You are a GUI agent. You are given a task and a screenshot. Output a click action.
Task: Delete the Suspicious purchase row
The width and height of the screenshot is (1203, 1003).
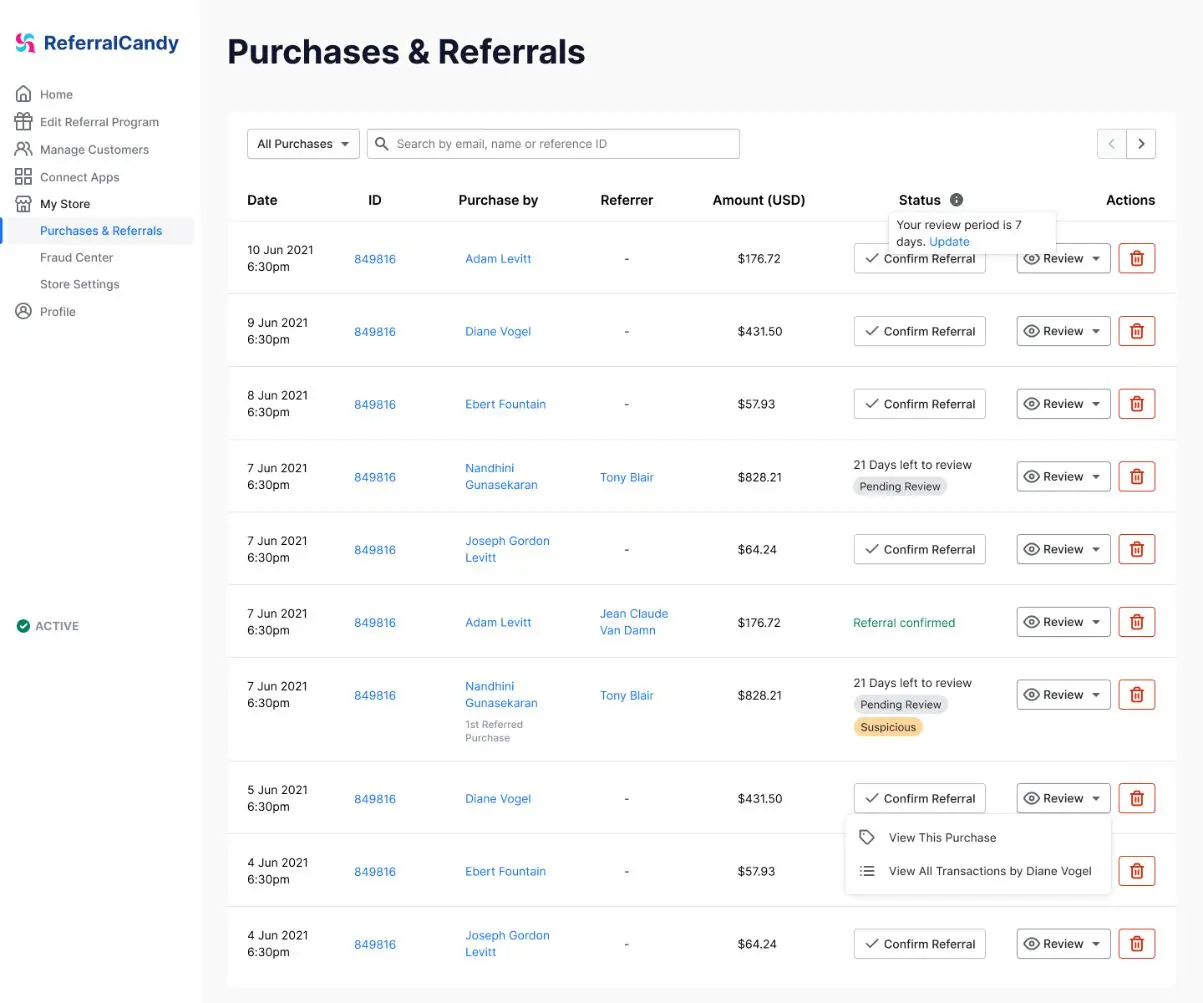(1137, 694)
